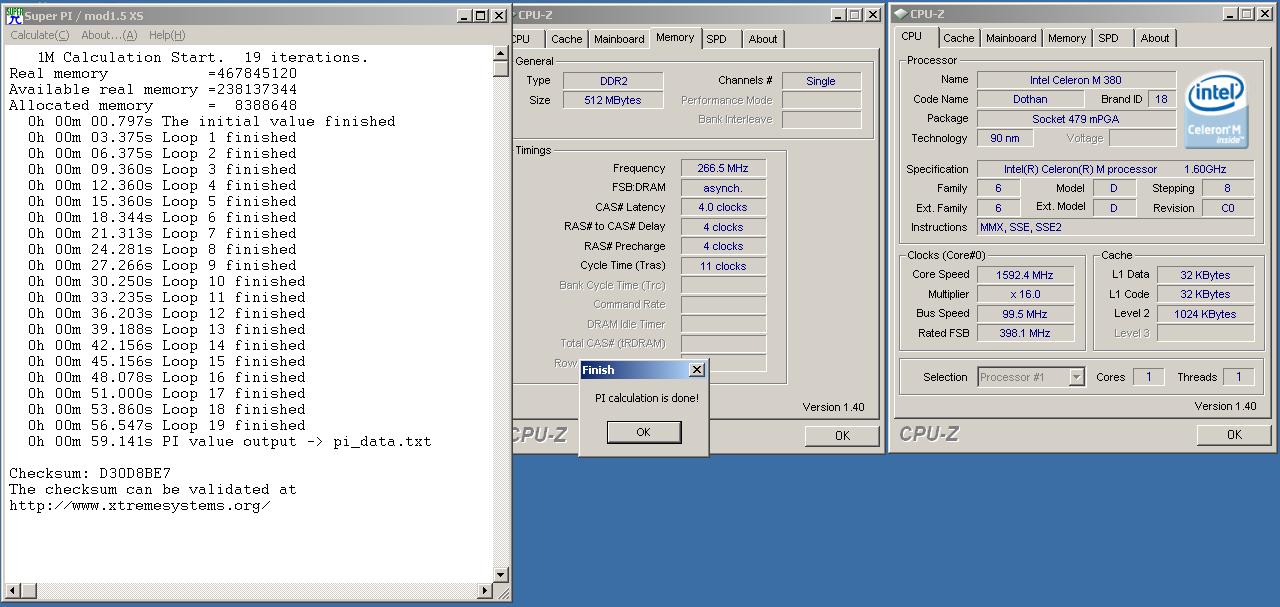
Task: Switch to Cache tab in left CPU-Z
Action: pos(566,39)
